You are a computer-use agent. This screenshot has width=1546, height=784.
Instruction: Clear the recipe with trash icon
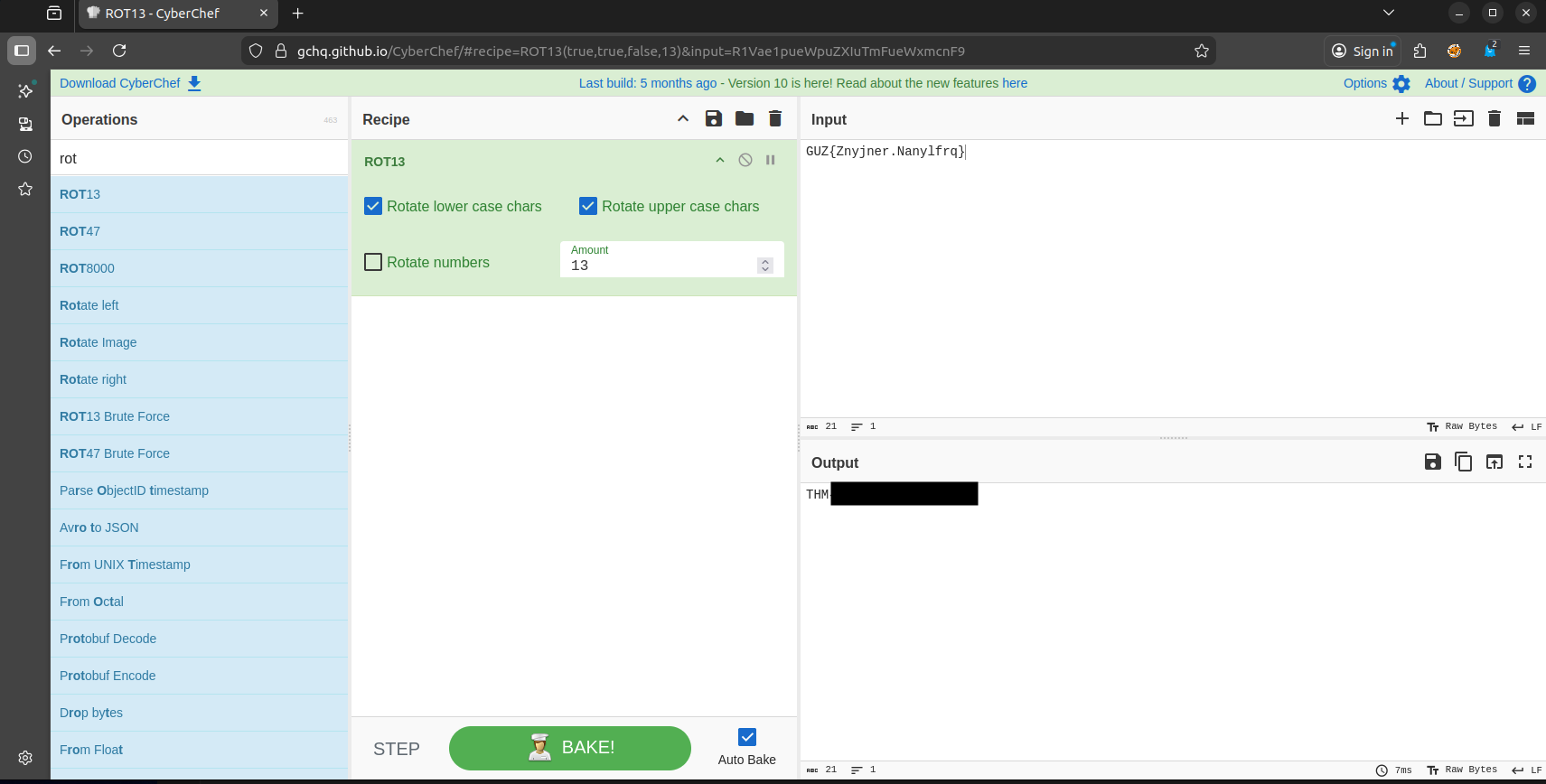pyautogui.click(x=775, y=118)
